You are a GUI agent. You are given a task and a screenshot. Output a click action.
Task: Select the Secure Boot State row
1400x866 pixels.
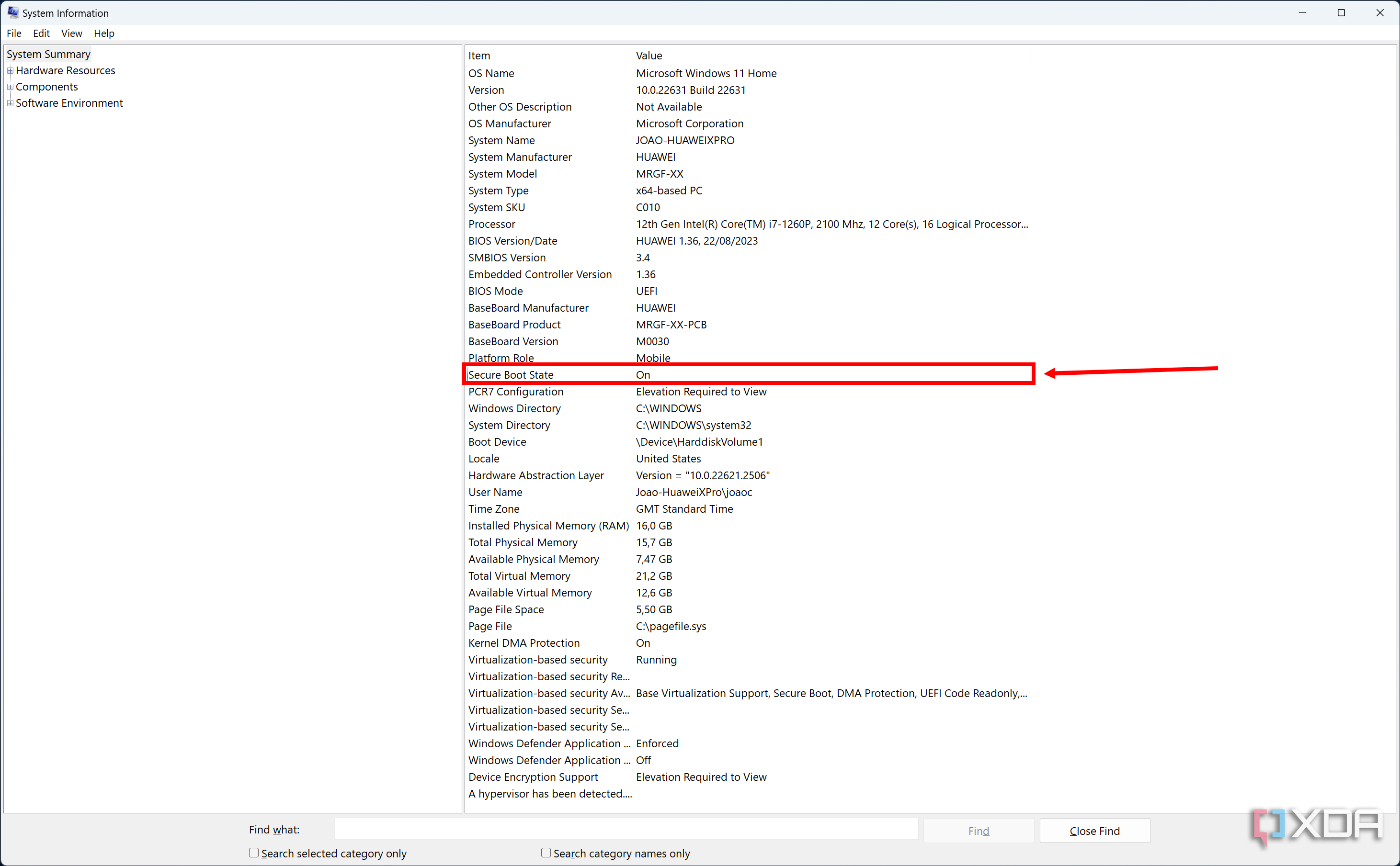click(x=748, y=374)
